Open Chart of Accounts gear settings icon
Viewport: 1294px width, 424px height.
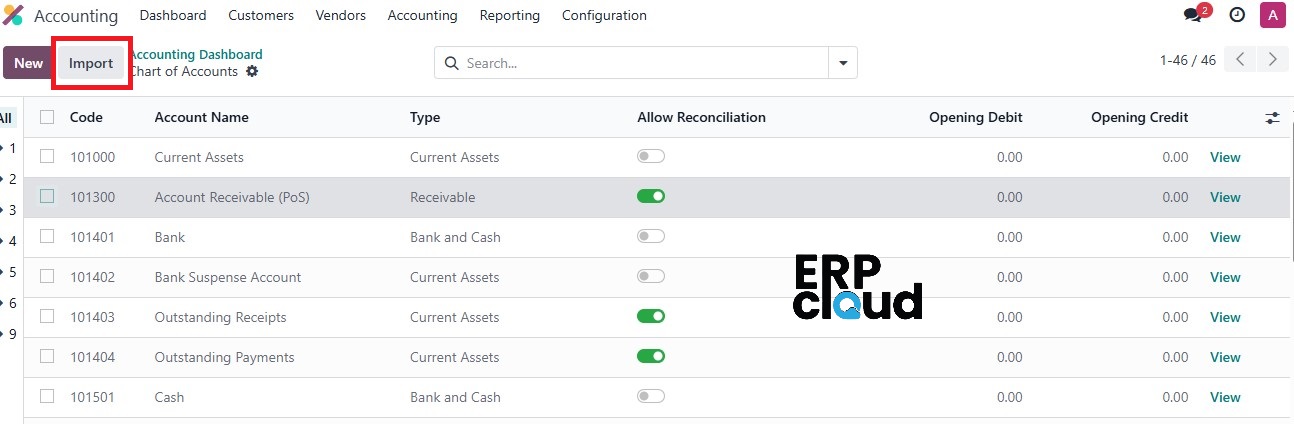[252, 72]
